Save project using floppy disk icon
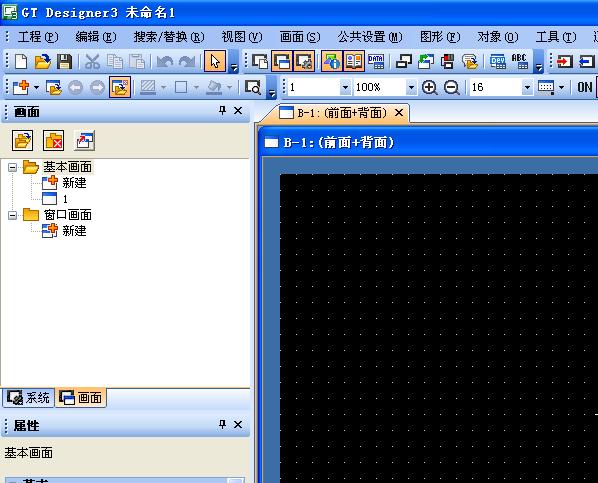598x483 pixels. [64, 61]
